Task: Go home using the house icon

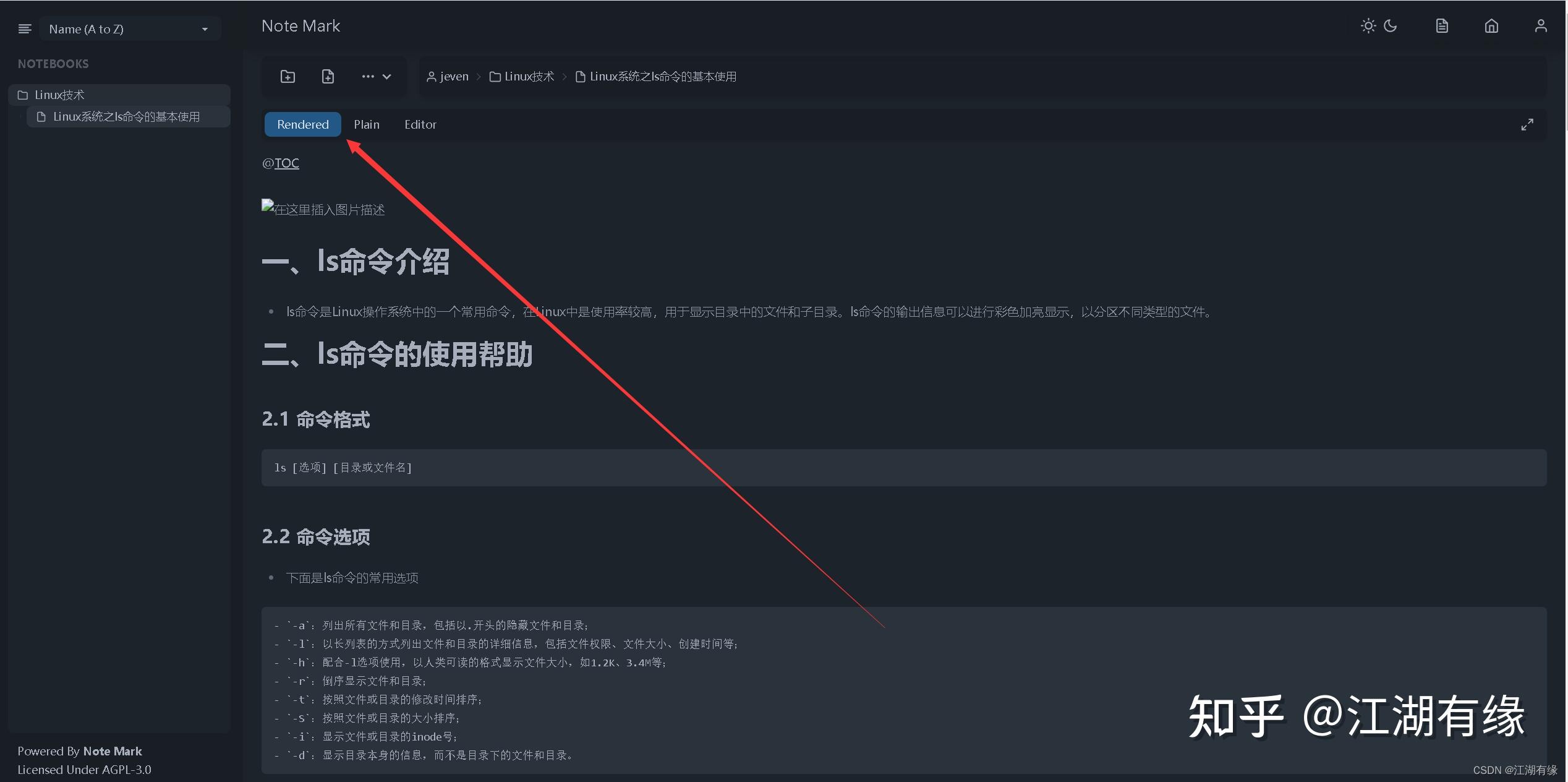Action: pos(1491,25)
